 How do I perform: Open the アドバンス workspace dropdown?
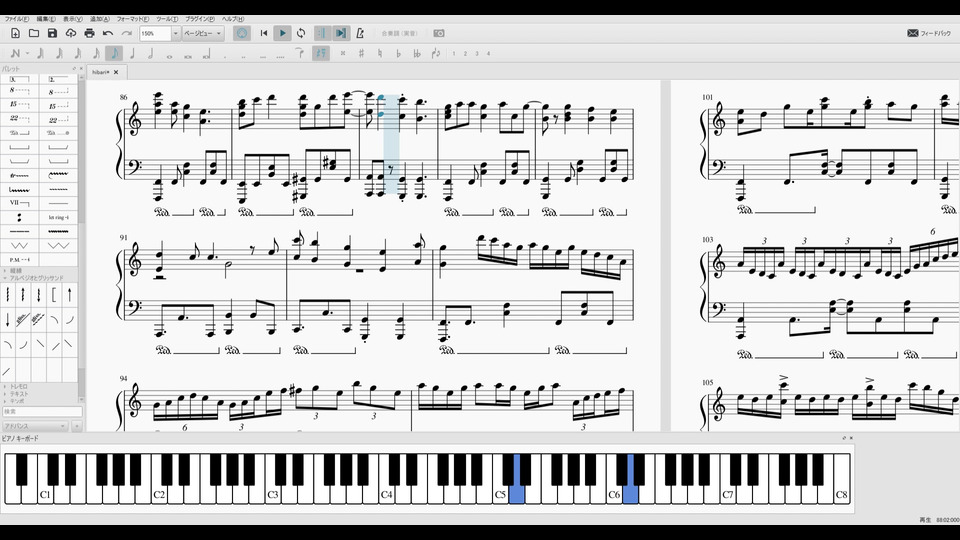pyautogui.click(x=35, y=426)
